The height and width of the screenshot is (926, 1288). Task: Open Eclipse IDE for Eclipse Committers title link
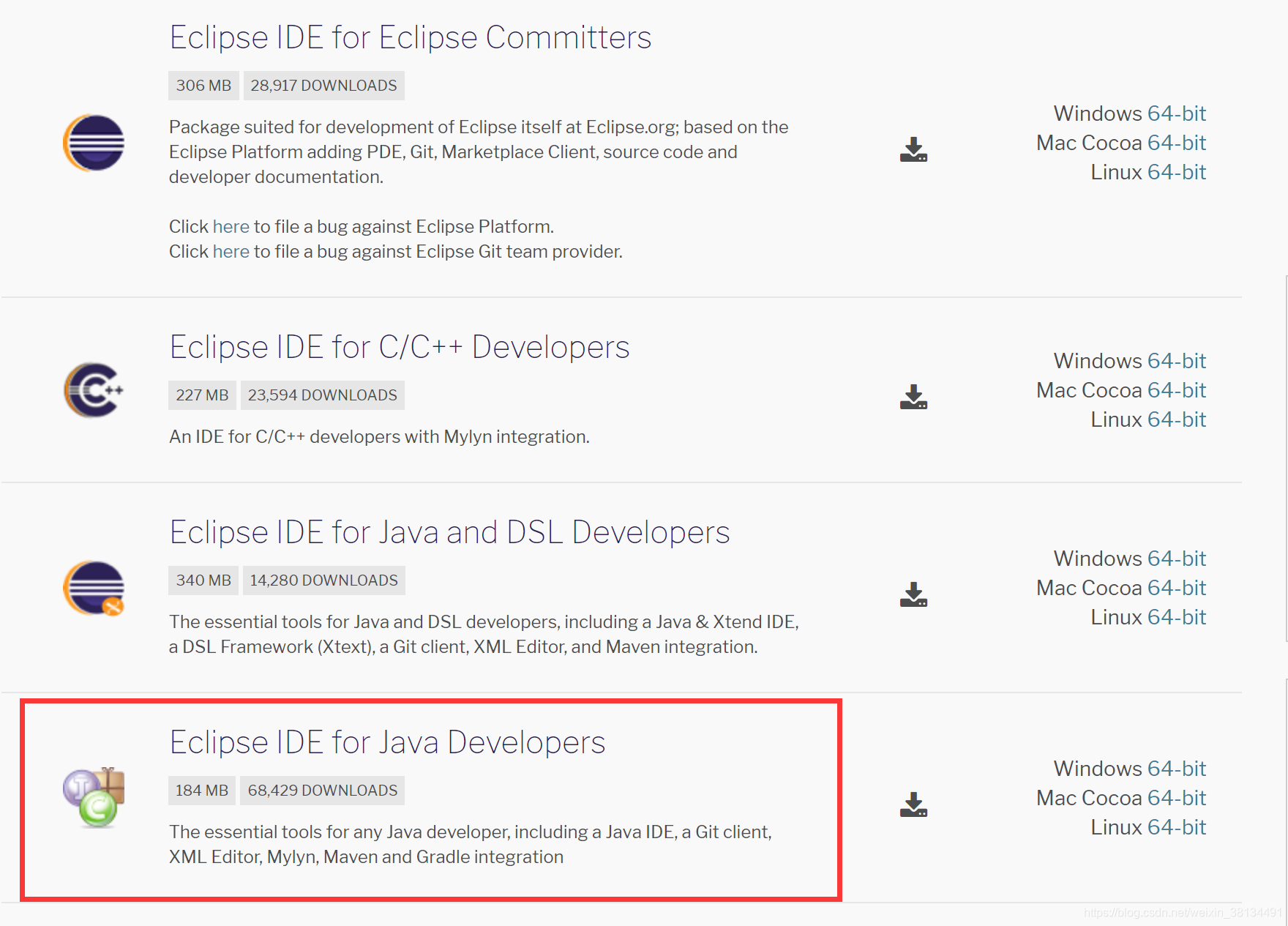(x=410, y=37)
